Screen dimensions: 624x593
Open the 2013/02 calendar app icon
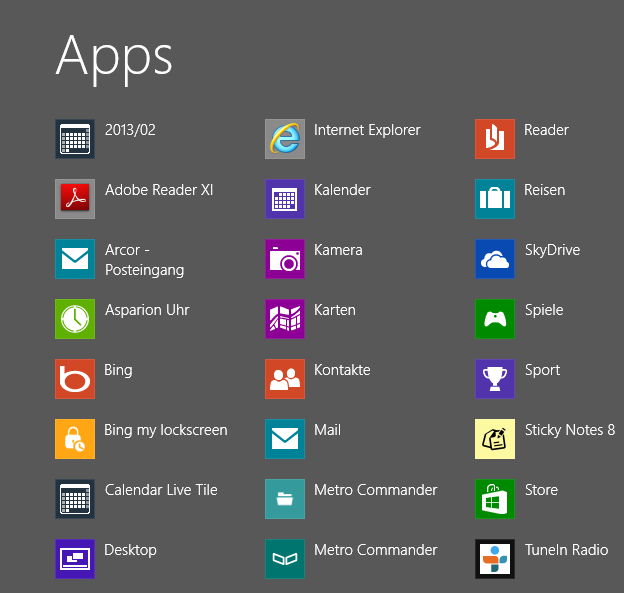75,139
